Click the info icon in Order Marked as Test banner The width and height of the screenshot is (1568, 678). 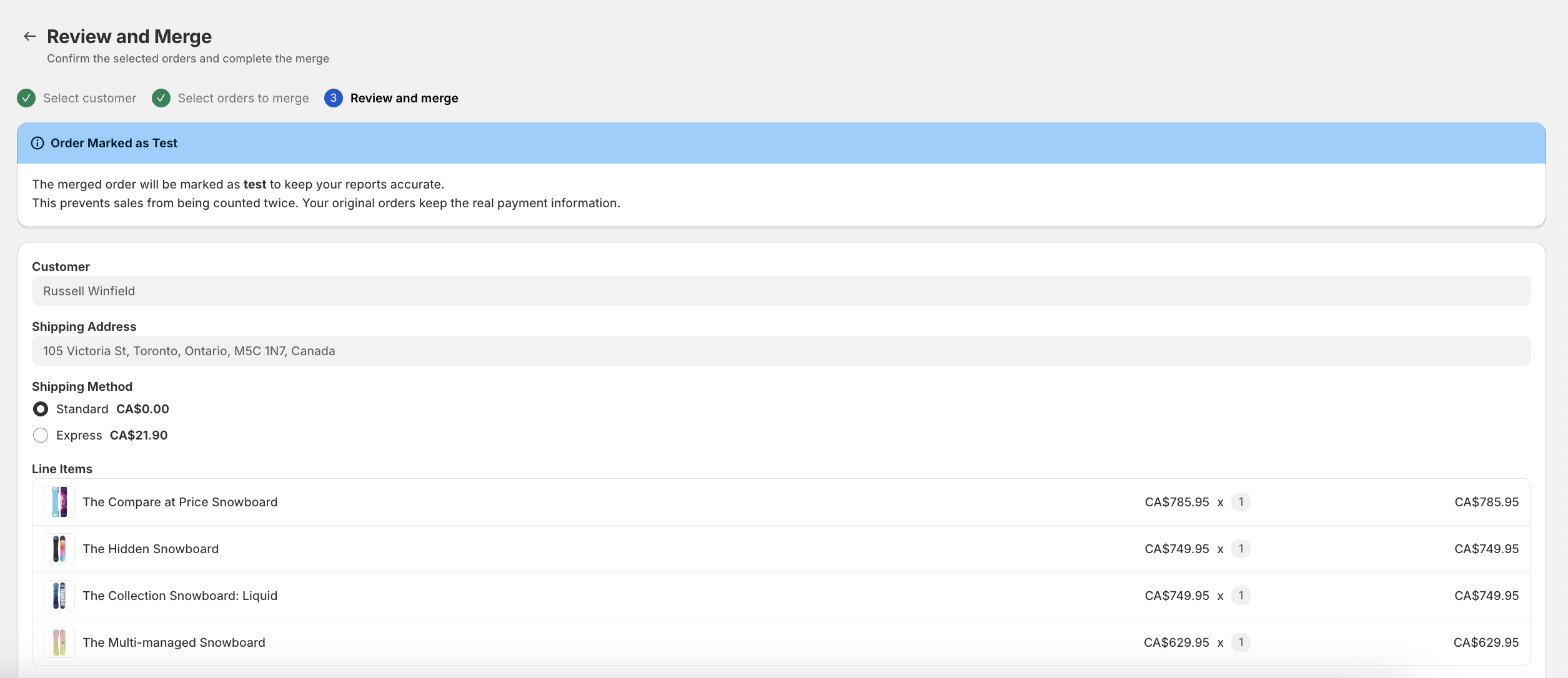(37, 143)
